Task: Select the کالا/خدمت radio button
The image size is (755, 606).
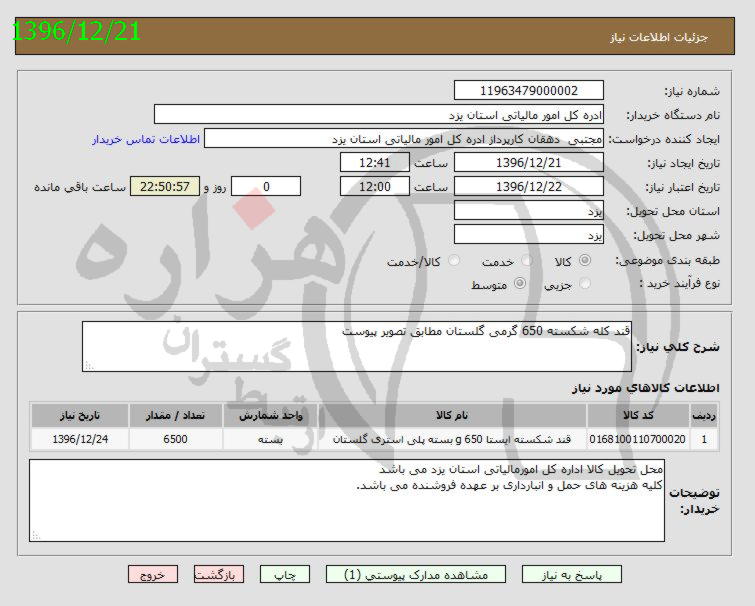Action: tap(454, 260)
